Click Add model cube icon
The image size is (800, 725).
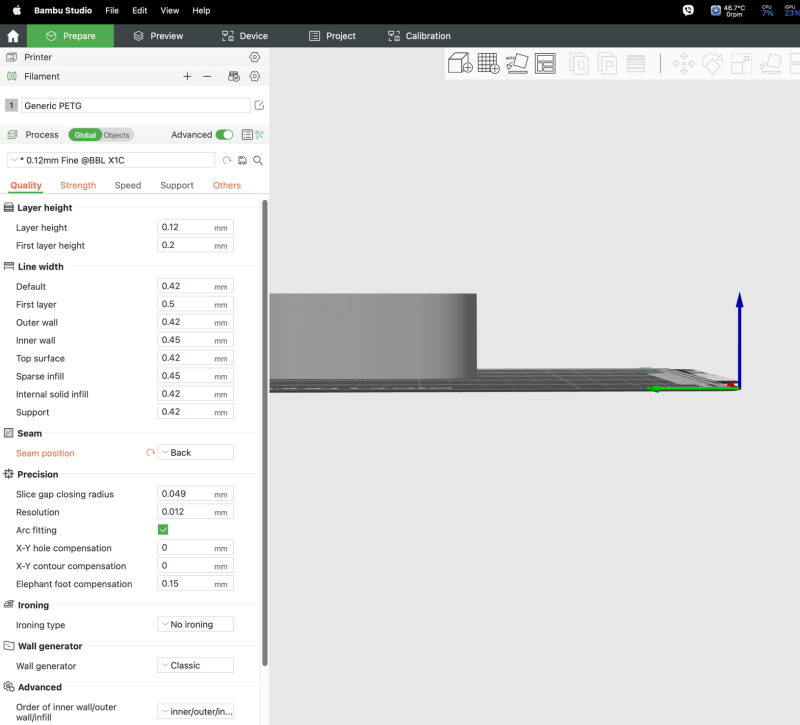[x=460, y=63]
